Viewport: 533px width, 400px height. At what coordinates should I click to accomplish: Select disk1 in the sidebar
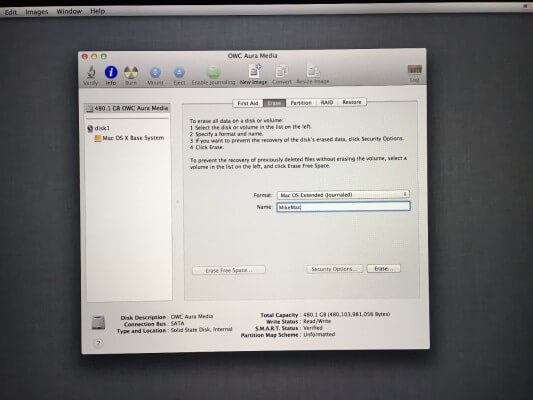(98, 128)
